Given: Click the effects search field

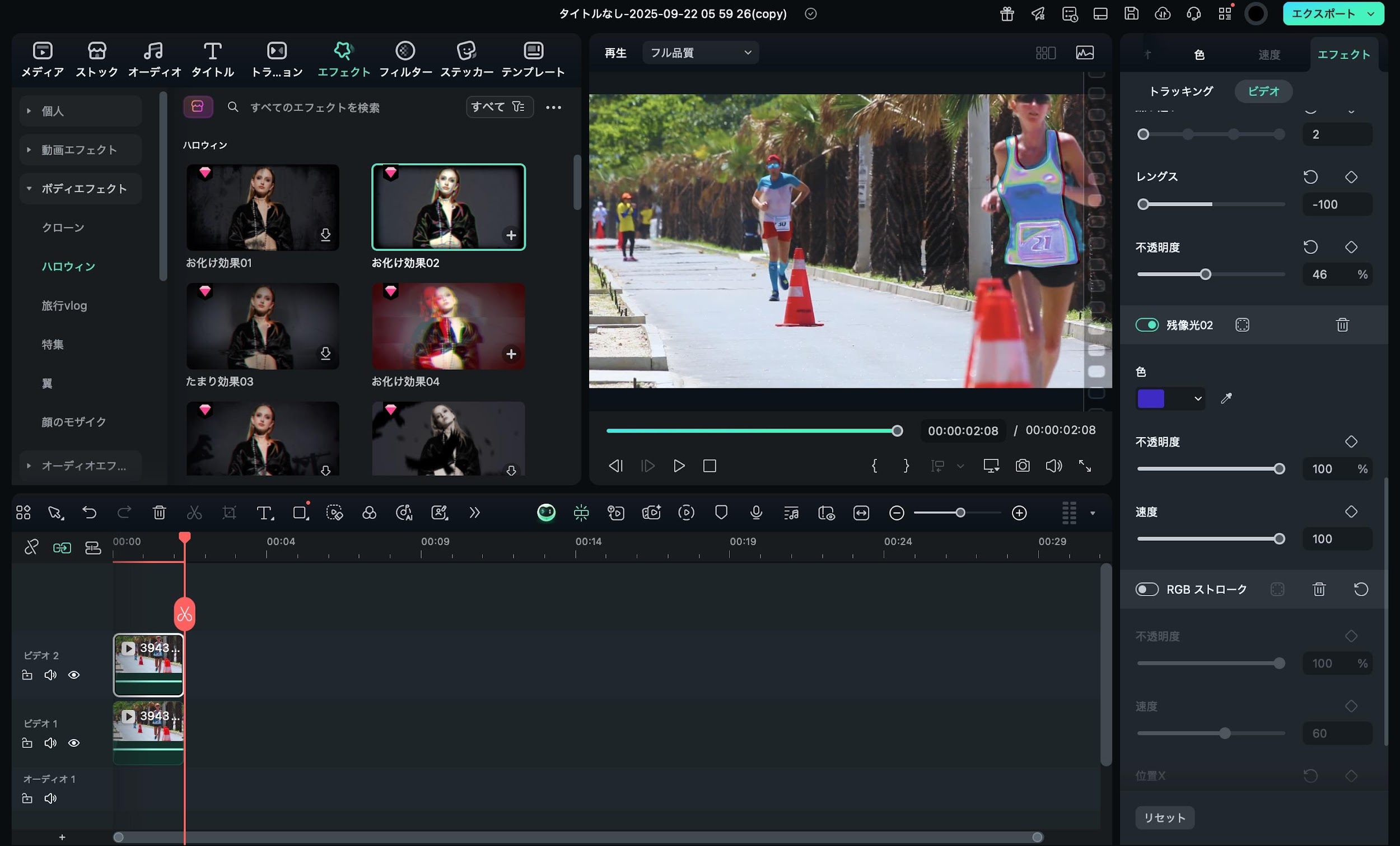Looking at the screenshot, I should tap(352, 108).
